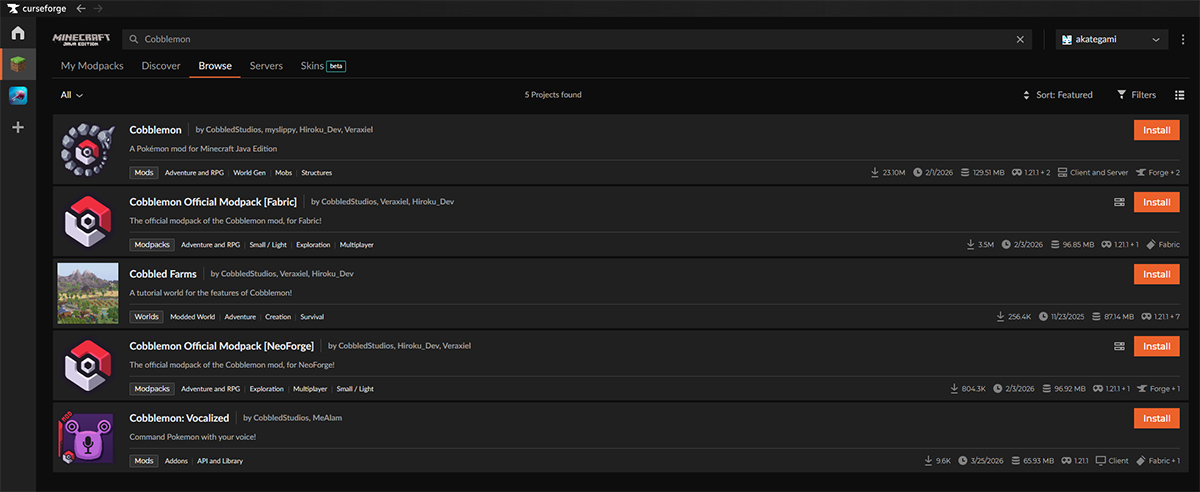Click API and Library tag on Vocalized
The height and width of the screenshot is (492, 1200).
click(x=220, y=461)
